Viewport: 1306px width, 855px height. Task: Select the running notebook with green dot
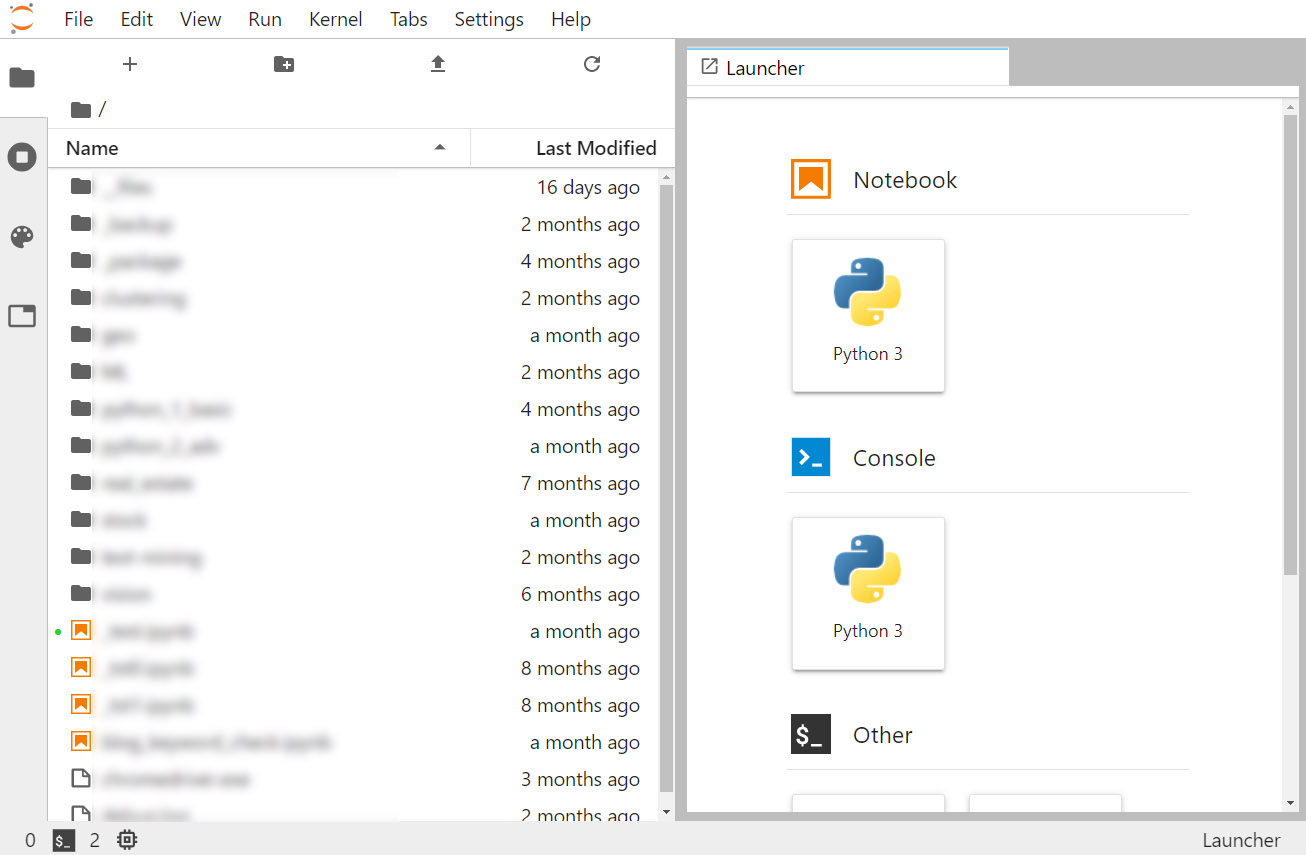355,631
